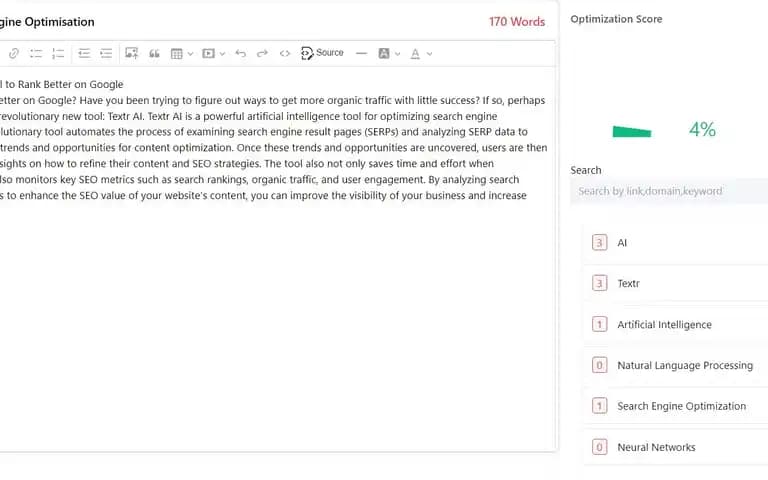This screenshot has width=768, height=480.
Task: Apply block quote formatting
Action: pos(154,53)
